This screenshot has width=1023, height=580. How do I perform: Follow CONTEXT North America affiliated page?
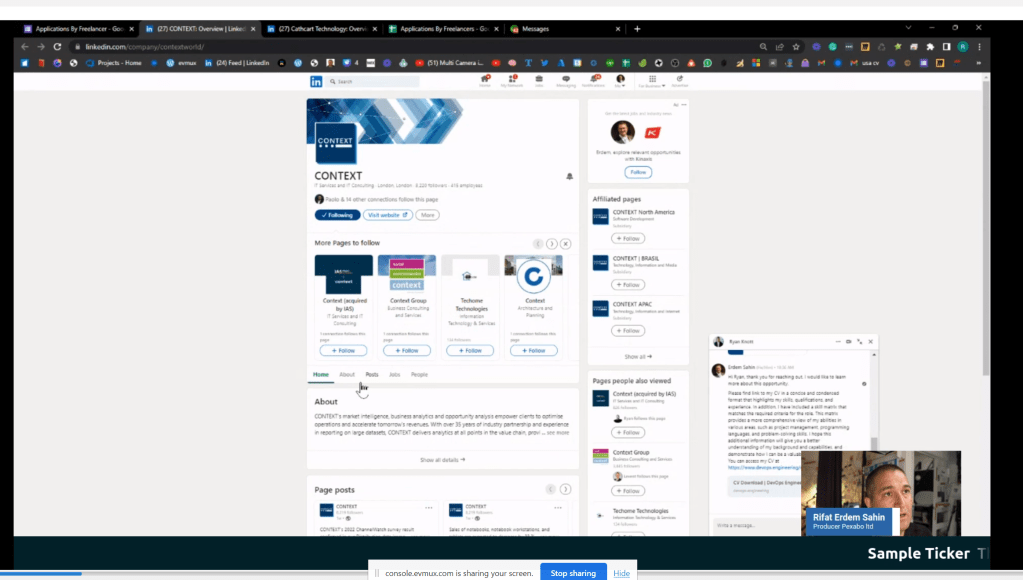(x=628, y=239)
